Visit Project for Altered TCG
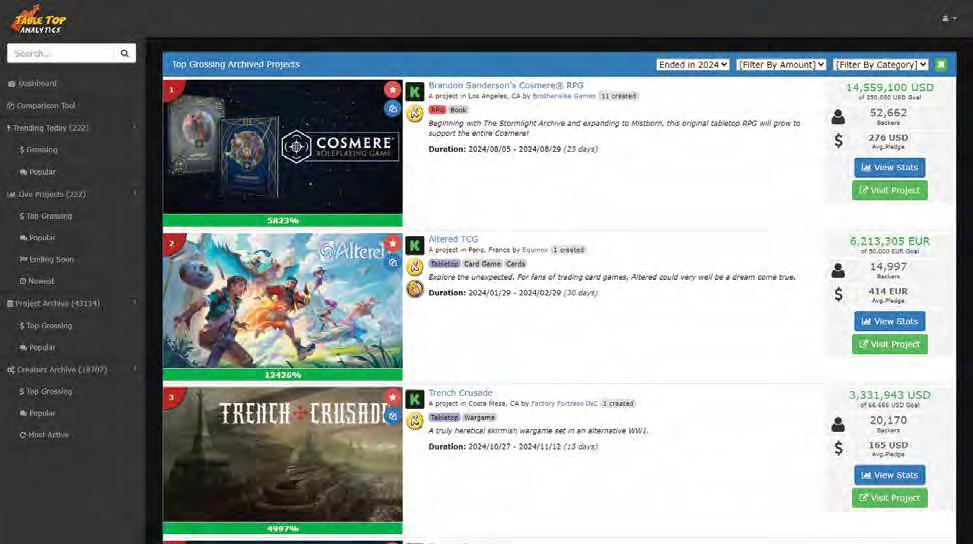 click(x=889, y=344)
